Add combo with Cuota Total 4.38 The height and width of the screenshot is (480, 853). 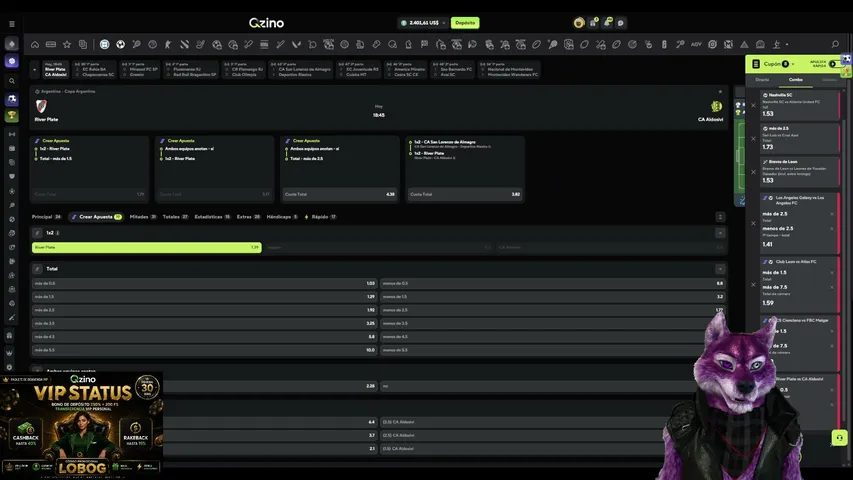[x=339, y=194]
